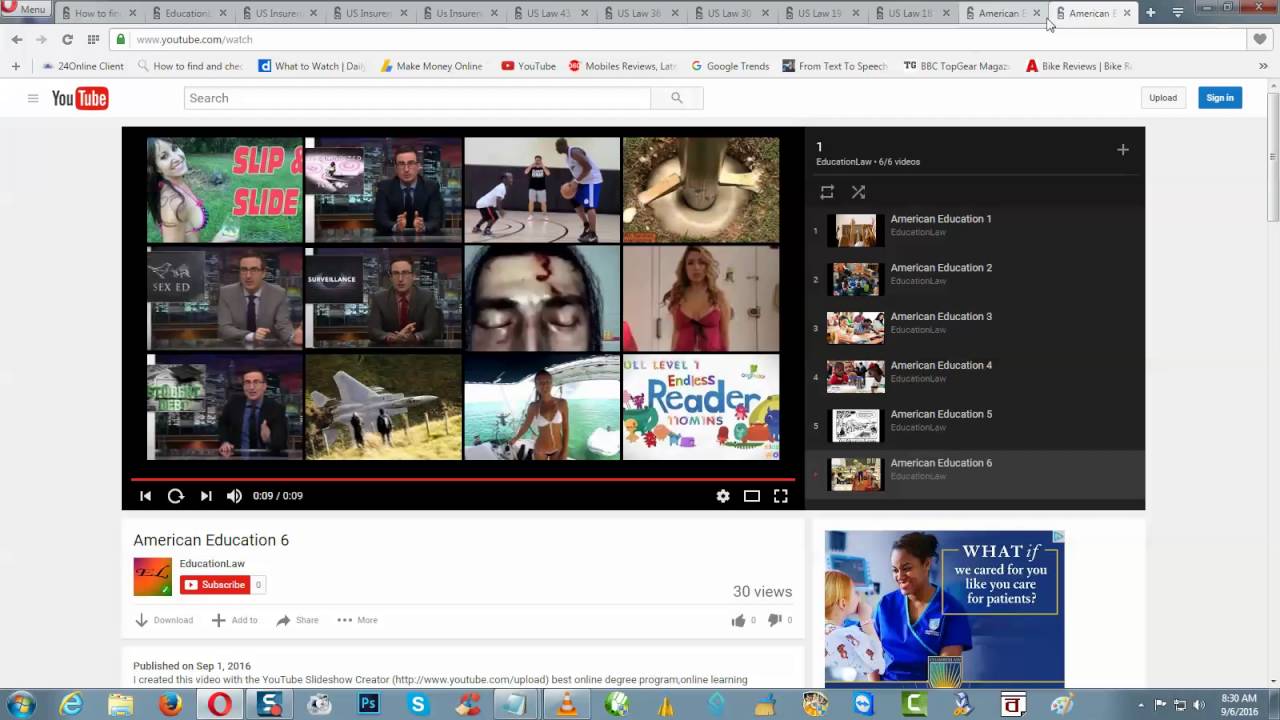Viewport: 1280px width, 720px height.
Task: Mute the player volume
Action: point(234,496)
